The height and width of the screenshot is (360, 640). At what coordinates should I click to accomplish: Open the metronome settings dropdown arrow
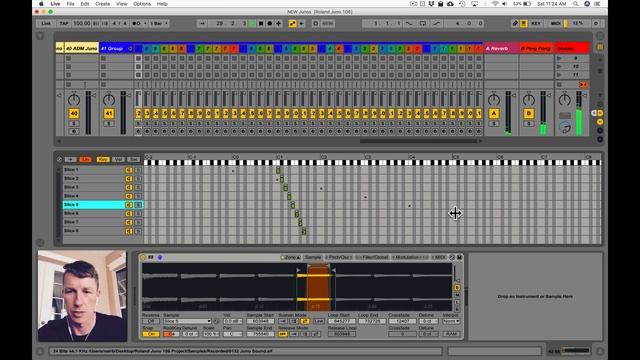[144, 24]
